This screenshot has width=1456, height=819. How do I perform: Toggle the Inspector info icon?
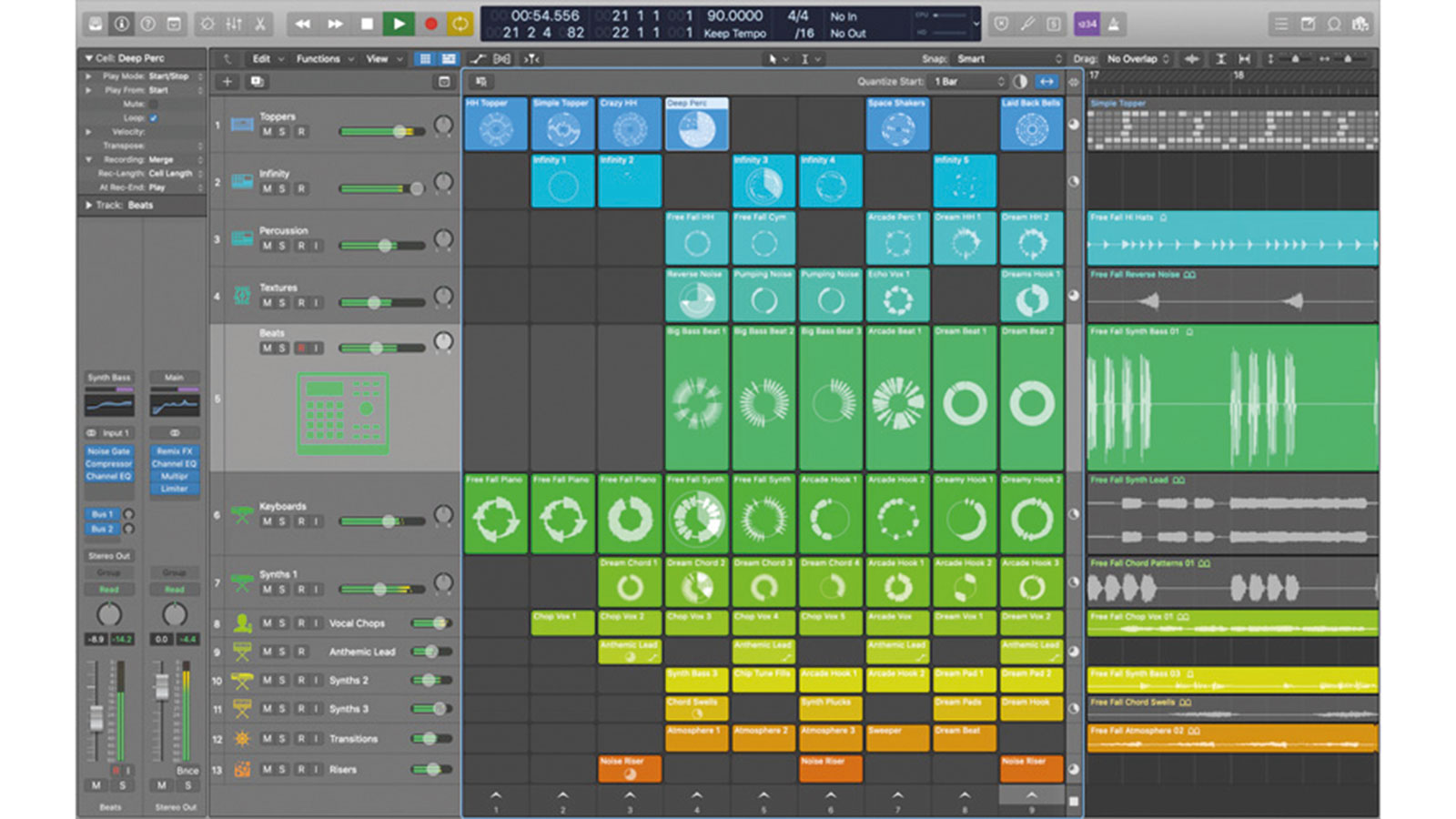(x=120, y=25)
